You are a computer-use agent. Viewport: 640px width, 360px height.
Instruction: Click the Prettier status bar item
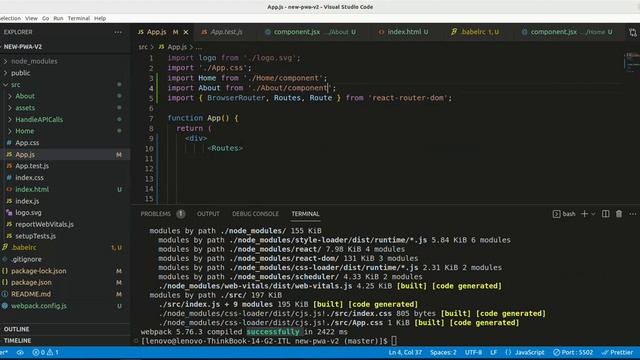point(617,352)
